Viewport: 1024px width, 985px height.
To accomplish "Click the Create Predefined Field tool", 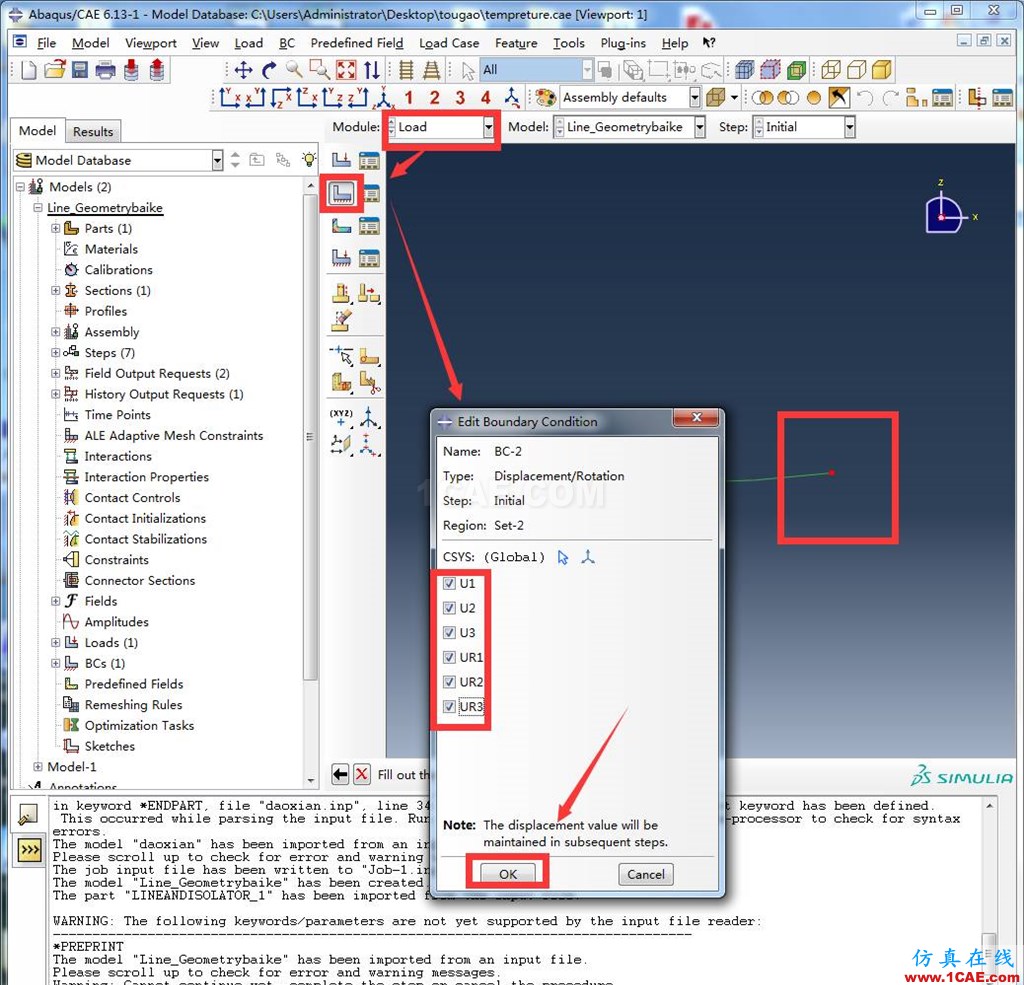I will coord(341,226).
